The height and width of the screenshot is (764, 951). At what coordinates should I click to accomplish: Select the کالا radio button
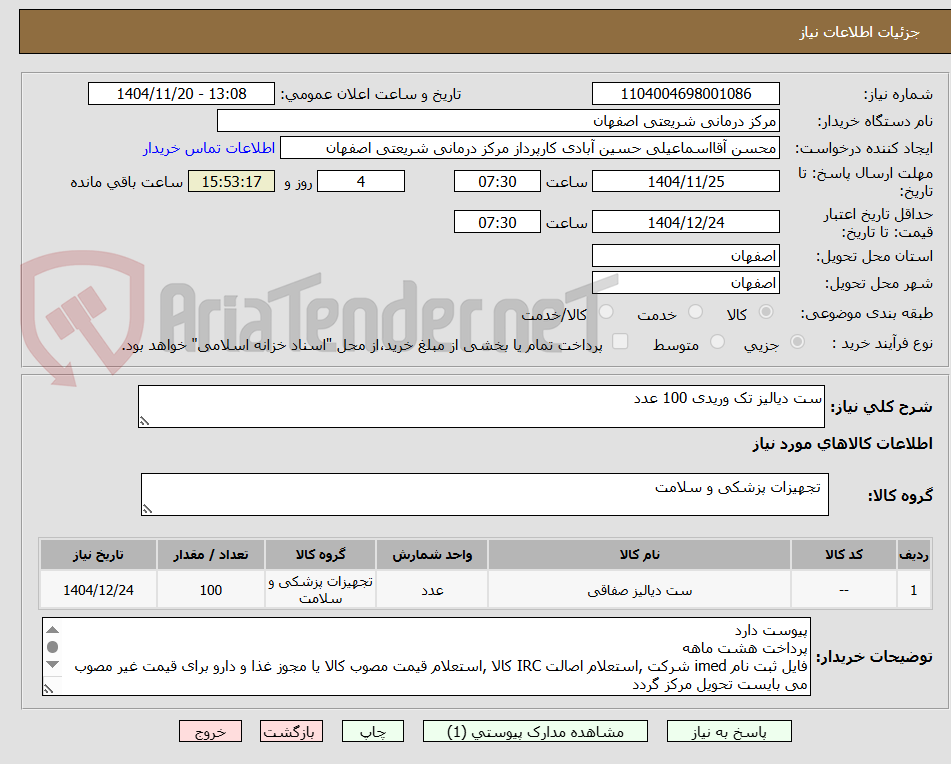(x=766, y=312)
